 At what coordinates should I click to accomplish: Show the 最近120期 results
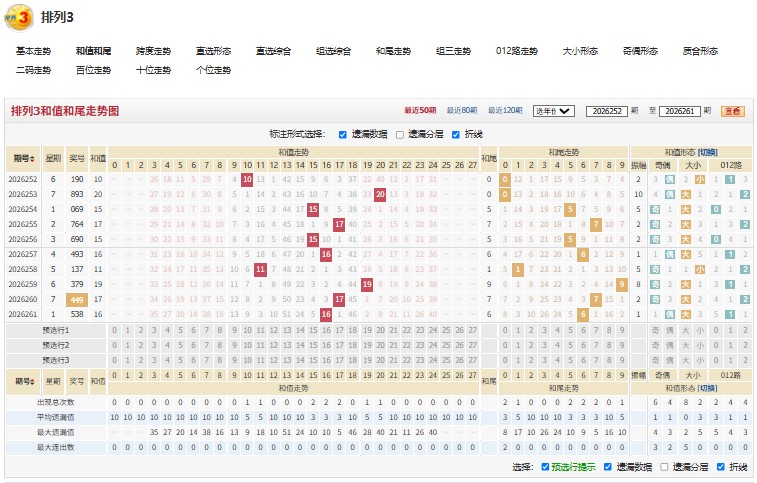coord(505,111)
